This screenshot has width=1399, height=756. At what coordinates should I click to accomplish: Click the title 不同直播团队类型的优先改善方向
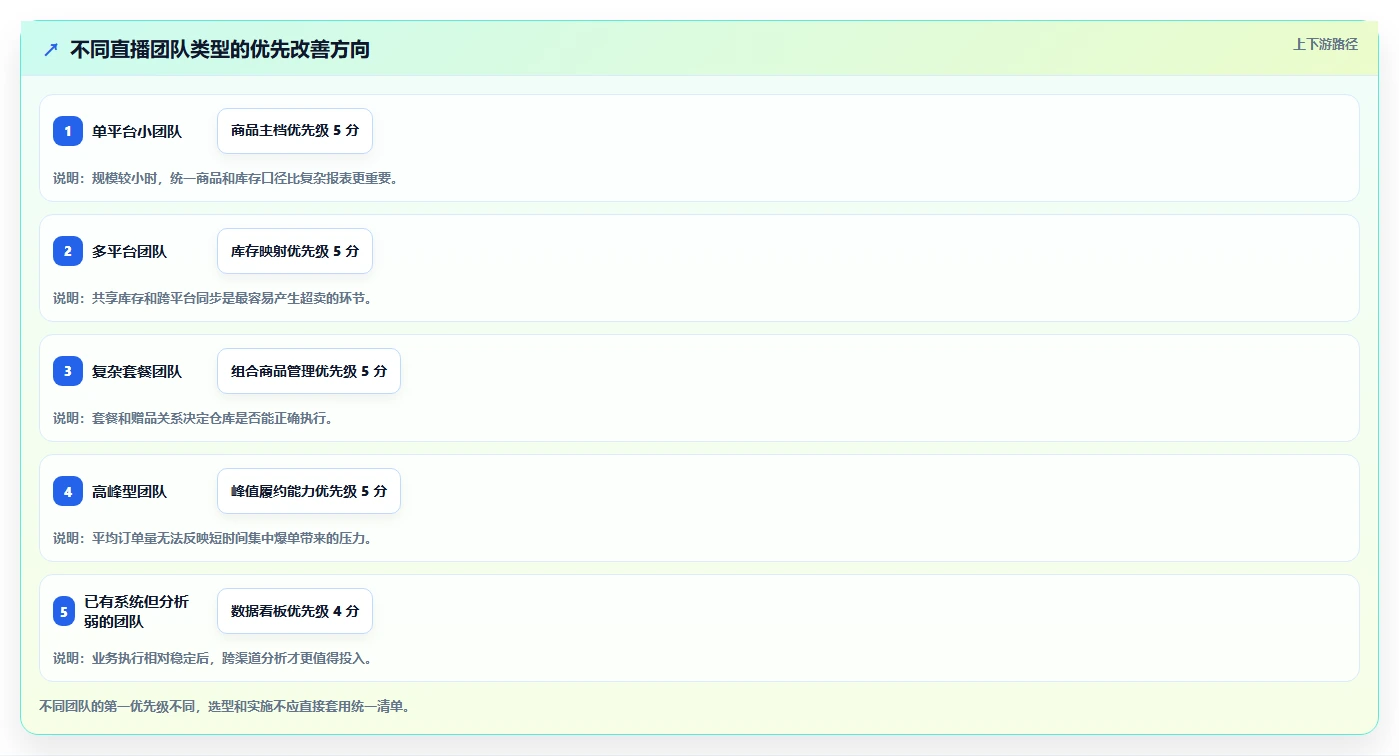click(220, 49)
